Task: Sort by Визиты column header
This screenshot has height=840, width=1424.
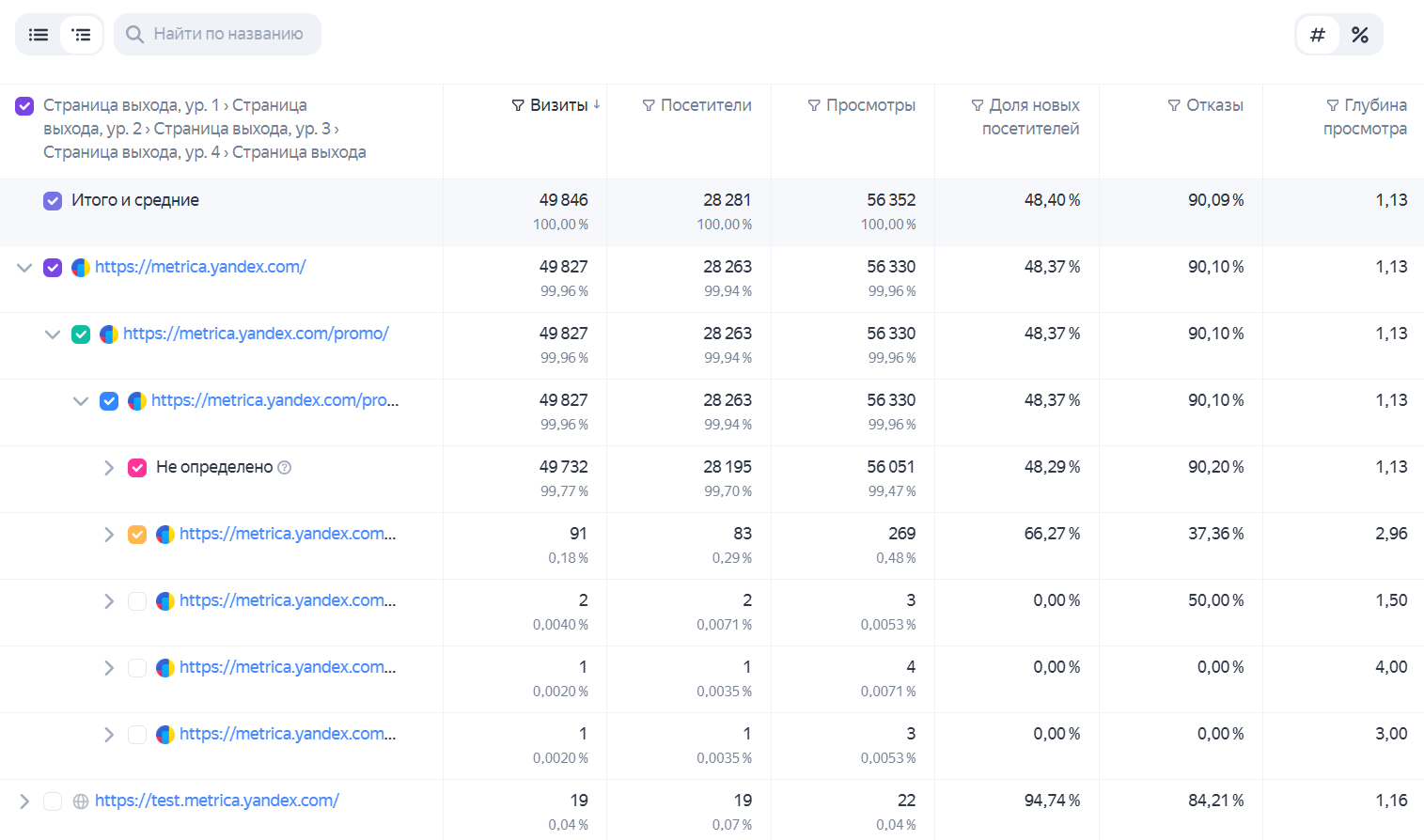Action: 558,105
